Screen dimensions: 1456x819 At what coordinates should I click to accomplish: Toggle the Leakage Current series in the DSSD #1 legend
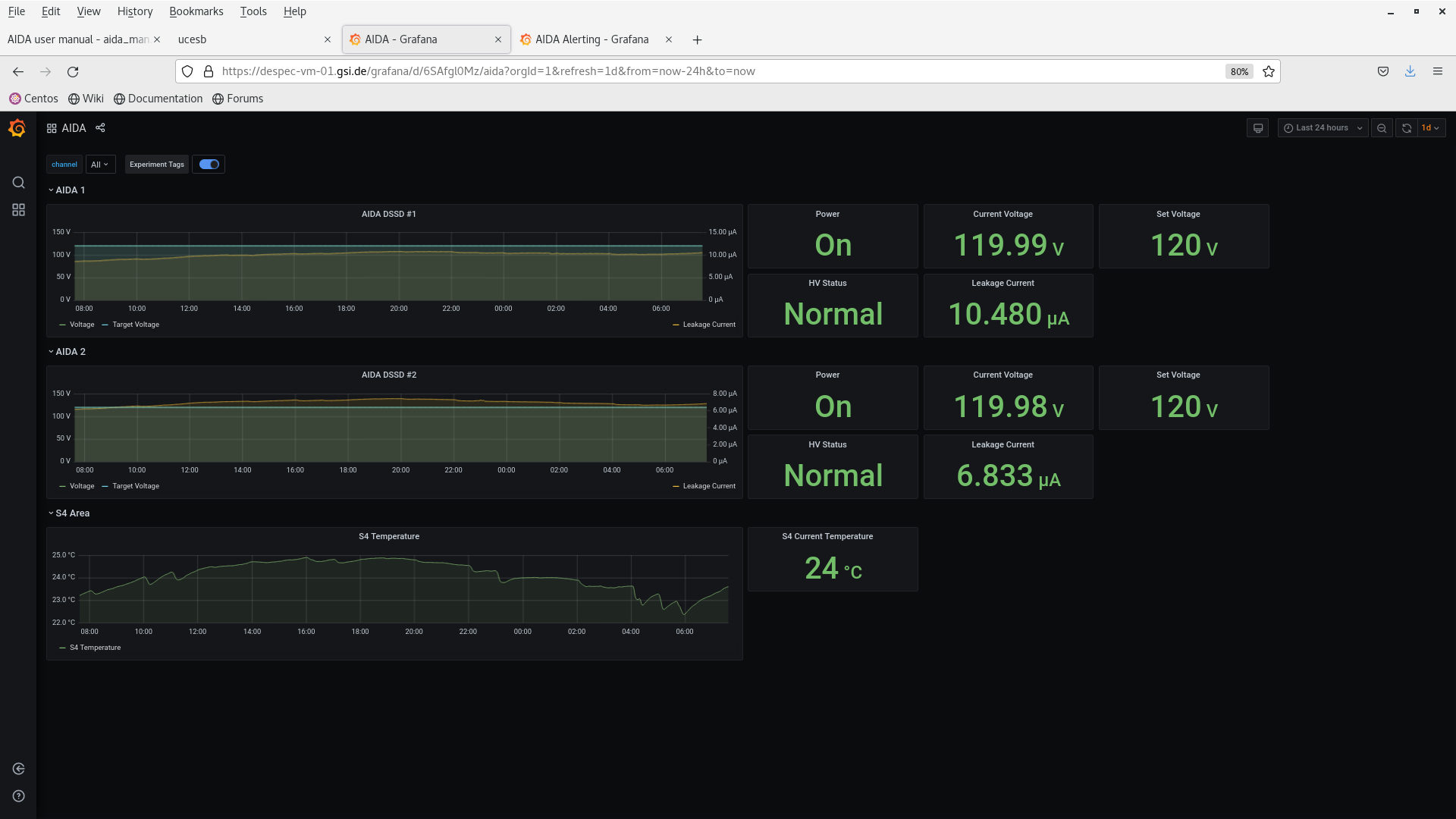pos(708,325)
